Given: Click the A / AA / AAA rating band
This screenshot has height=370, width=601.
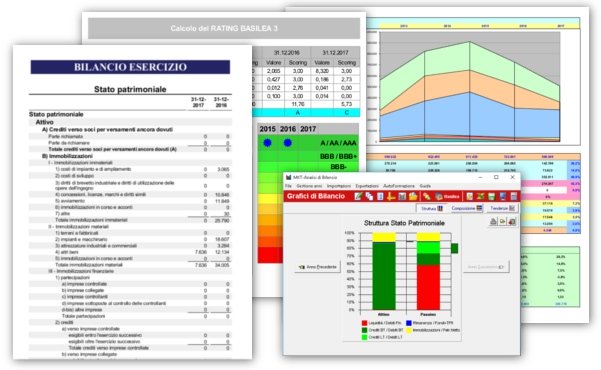Looking at the screenshot, I should click(309, 143).
